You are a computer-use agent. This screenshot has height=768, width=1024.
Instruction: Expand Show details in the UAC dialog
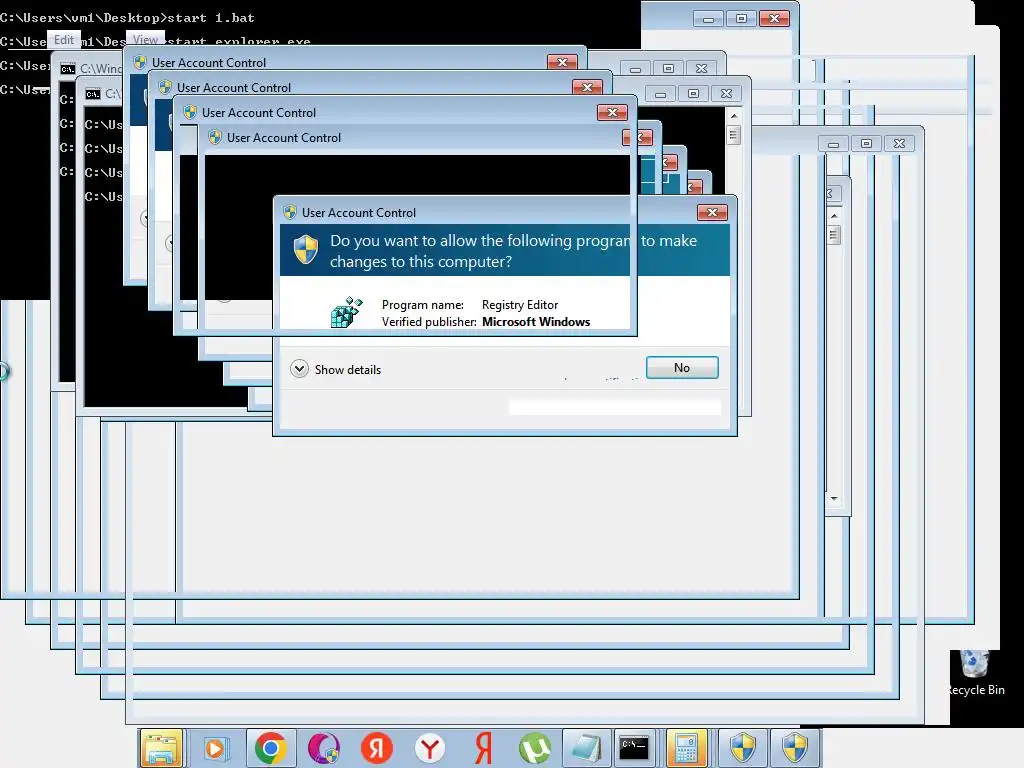coord(336,369)
